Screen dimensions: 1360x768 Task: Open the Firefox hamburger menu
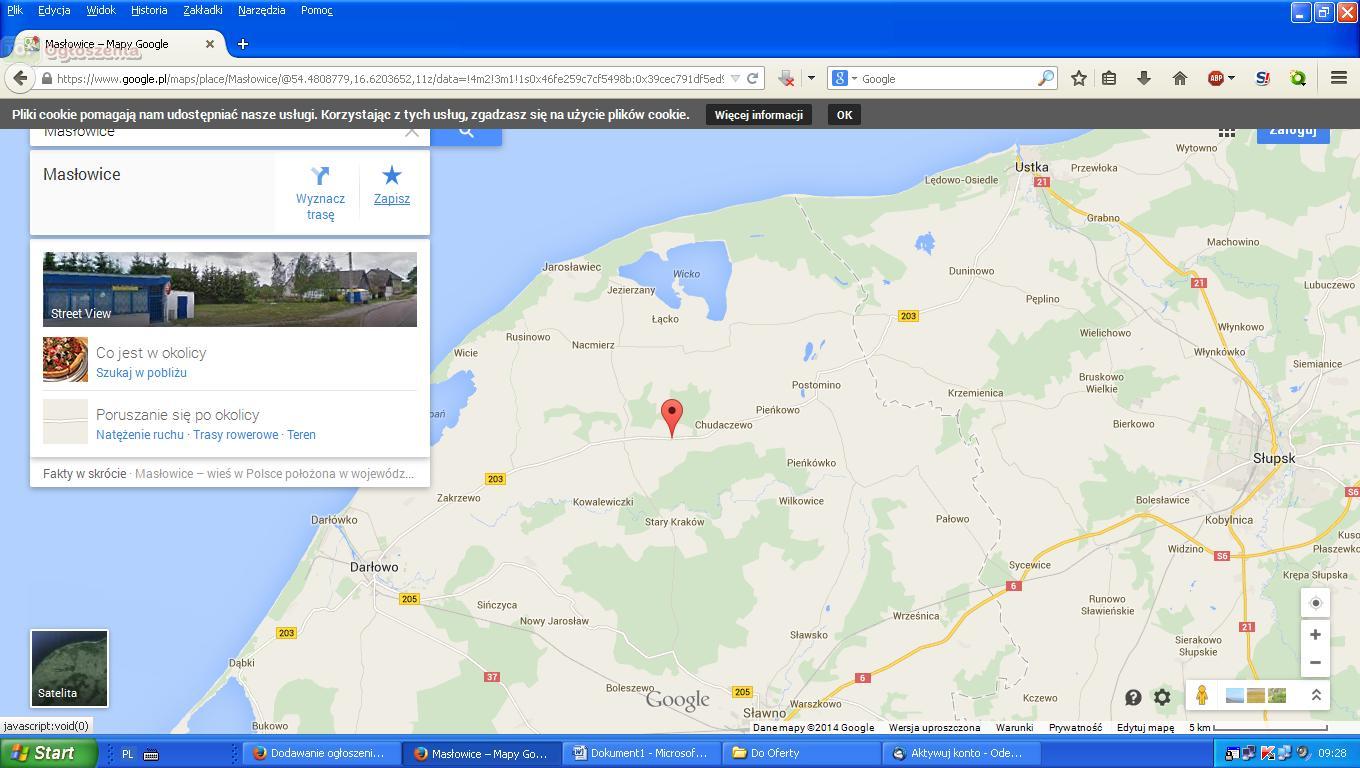[1338, 78]
